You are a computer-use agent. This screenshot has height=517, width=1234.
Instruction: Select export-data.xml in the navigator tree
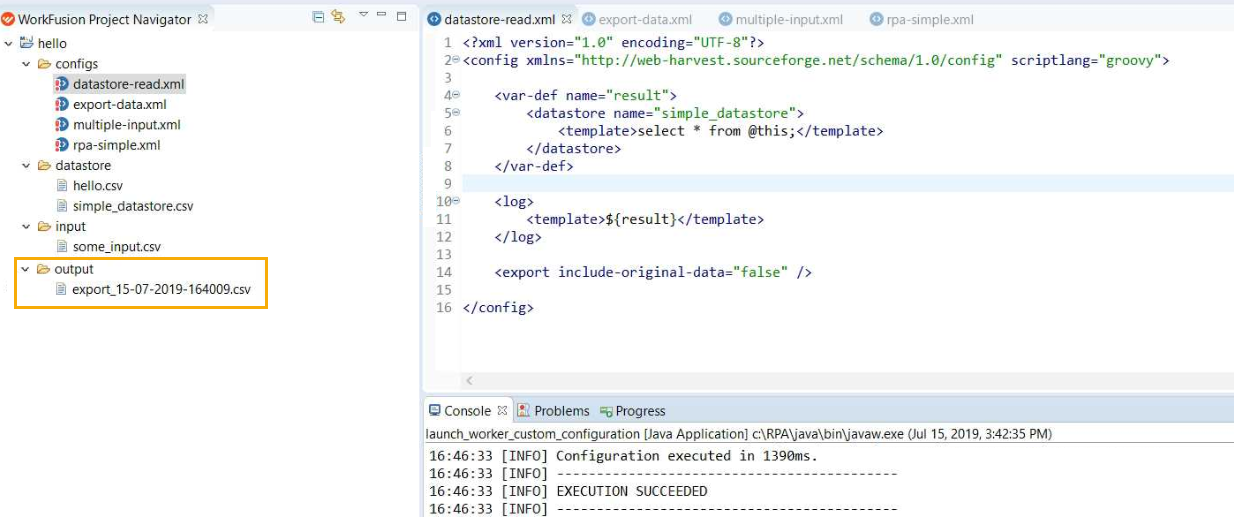coord(120,104)
